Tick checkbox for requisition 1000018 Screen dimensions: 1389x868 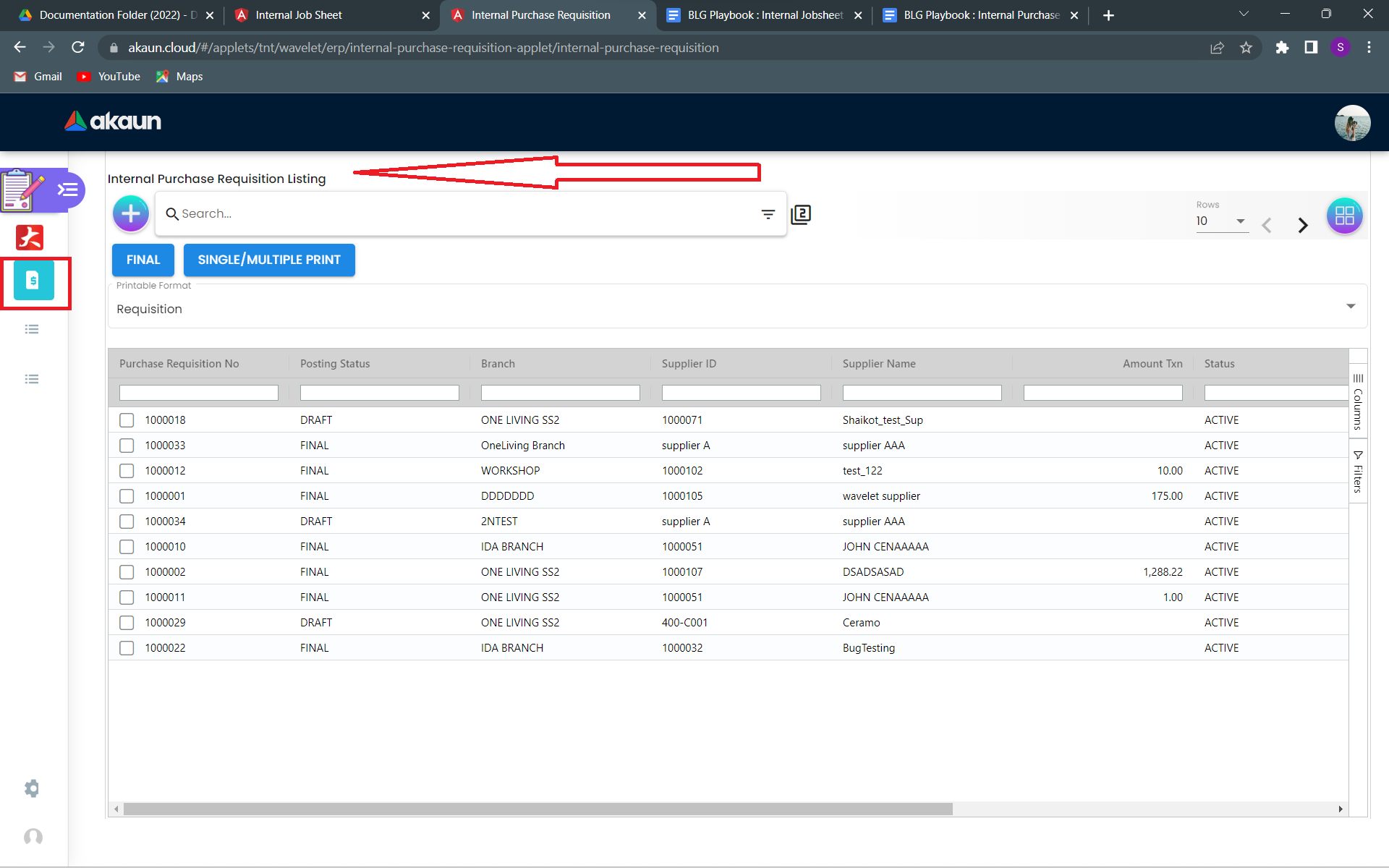[127, 420]
